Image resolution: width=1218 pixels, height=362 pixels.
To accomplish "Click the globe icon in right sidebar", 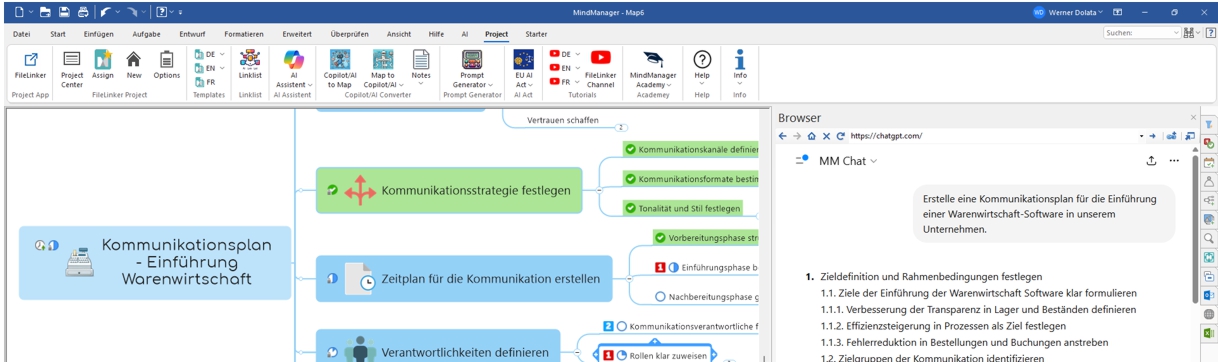I will [x=1208, y=314].
